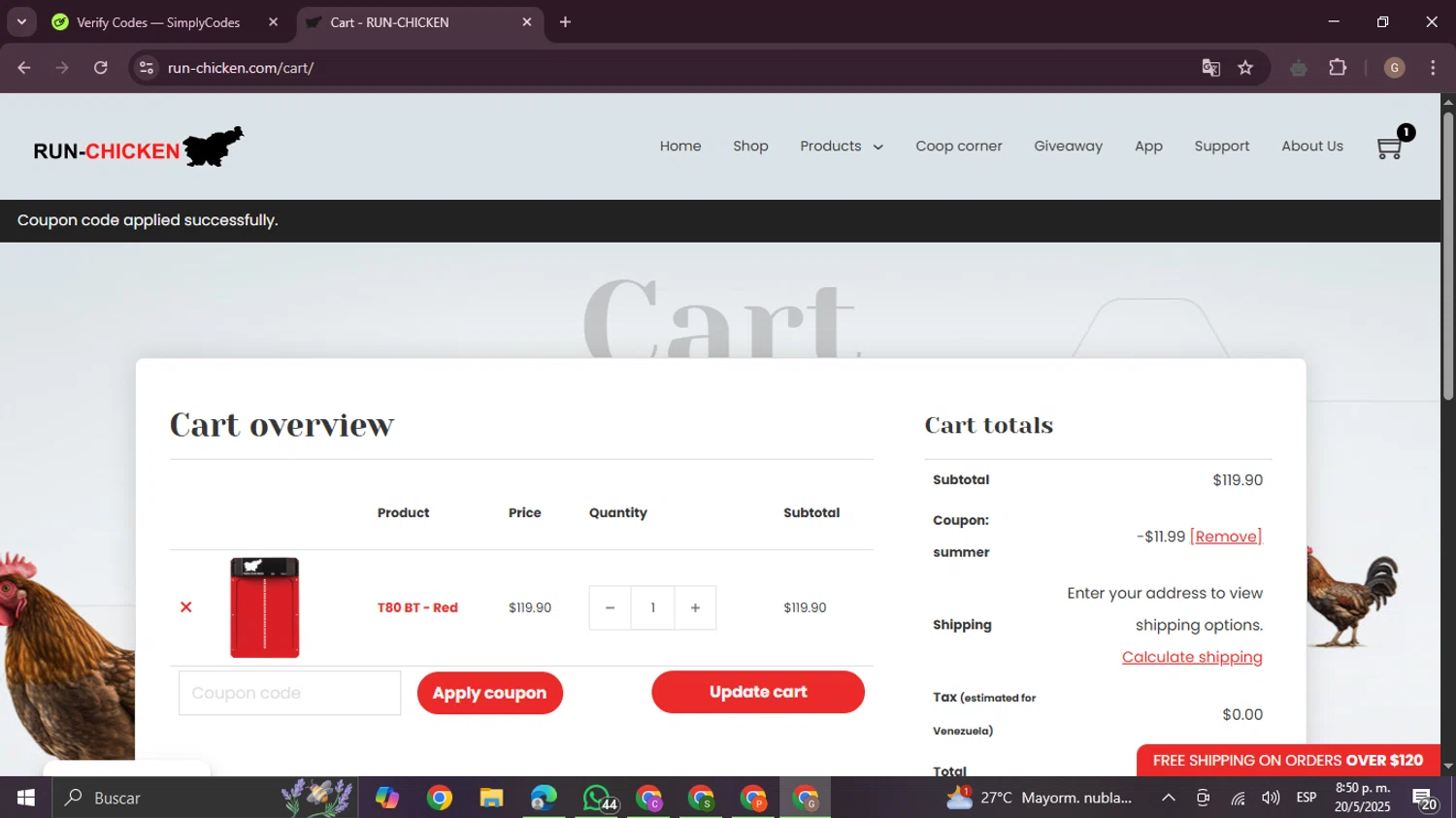Image resolution: width=1456 pixels, height=818 pixels.
Task: Remove the summer coupon via [Remove] link
Action: (x=1226, y=537)
